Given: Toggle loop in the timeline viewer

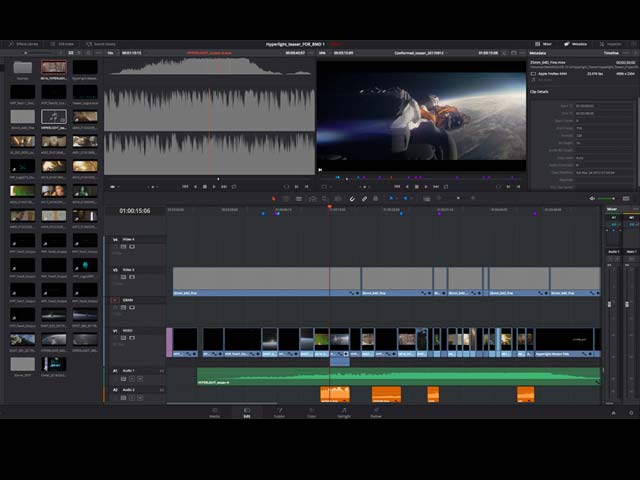Looking at the screenshot, I should pos(446,187).
